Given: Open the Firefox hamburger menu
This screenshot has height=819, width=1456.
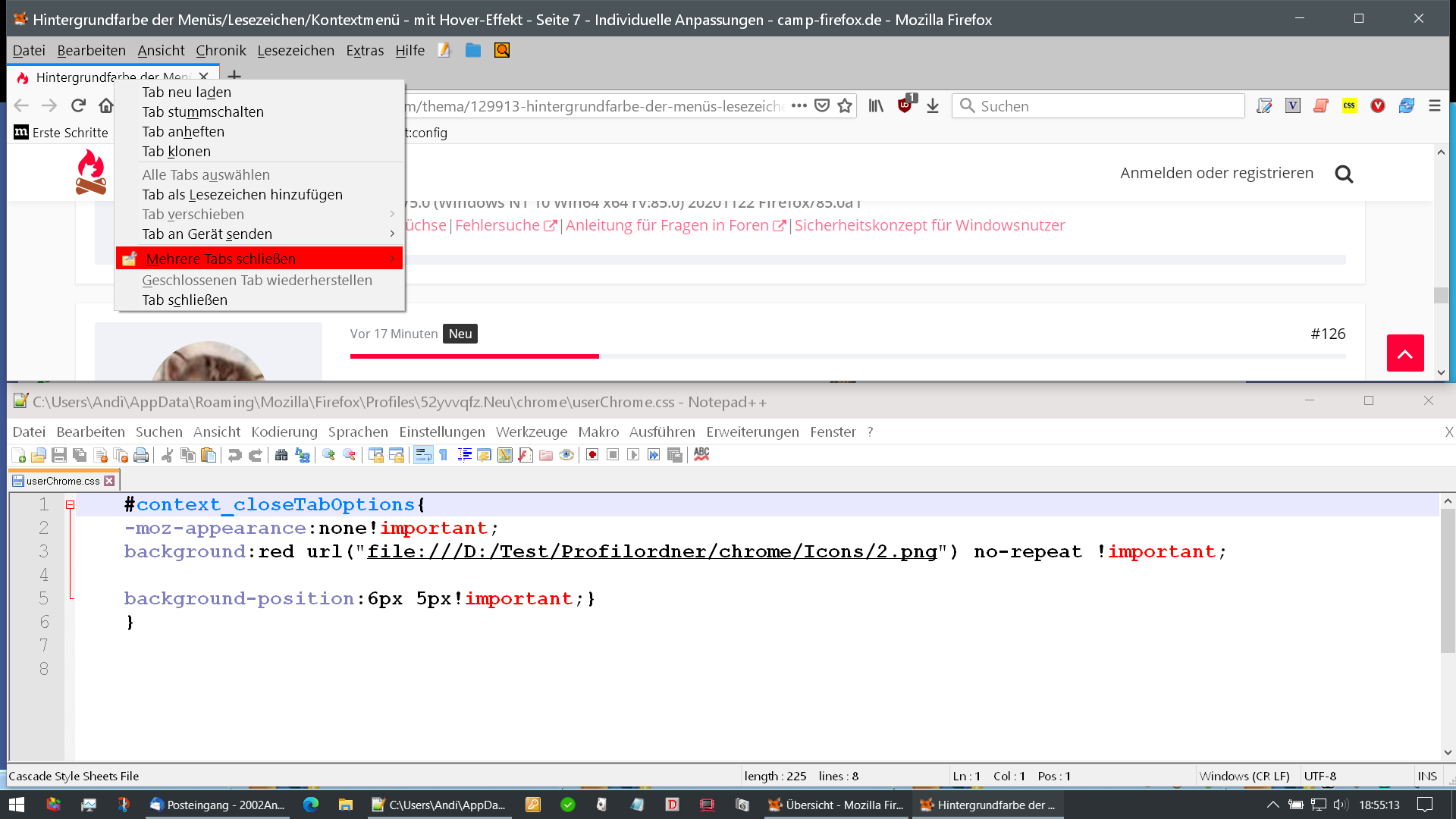Looking at the screenshot, I should click(x=1434, y=106).
